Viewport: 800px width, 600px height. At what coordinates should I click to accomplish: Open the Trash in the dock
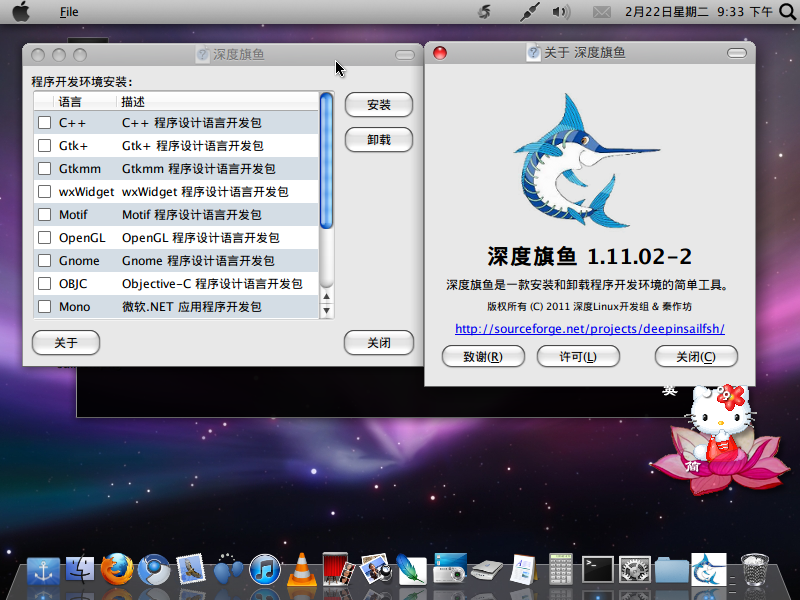755,569
